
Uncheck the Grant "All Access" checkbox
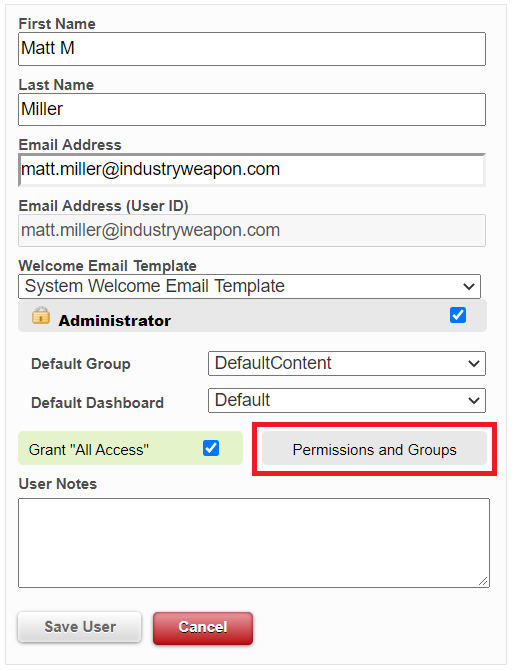[x=211, y=448]
